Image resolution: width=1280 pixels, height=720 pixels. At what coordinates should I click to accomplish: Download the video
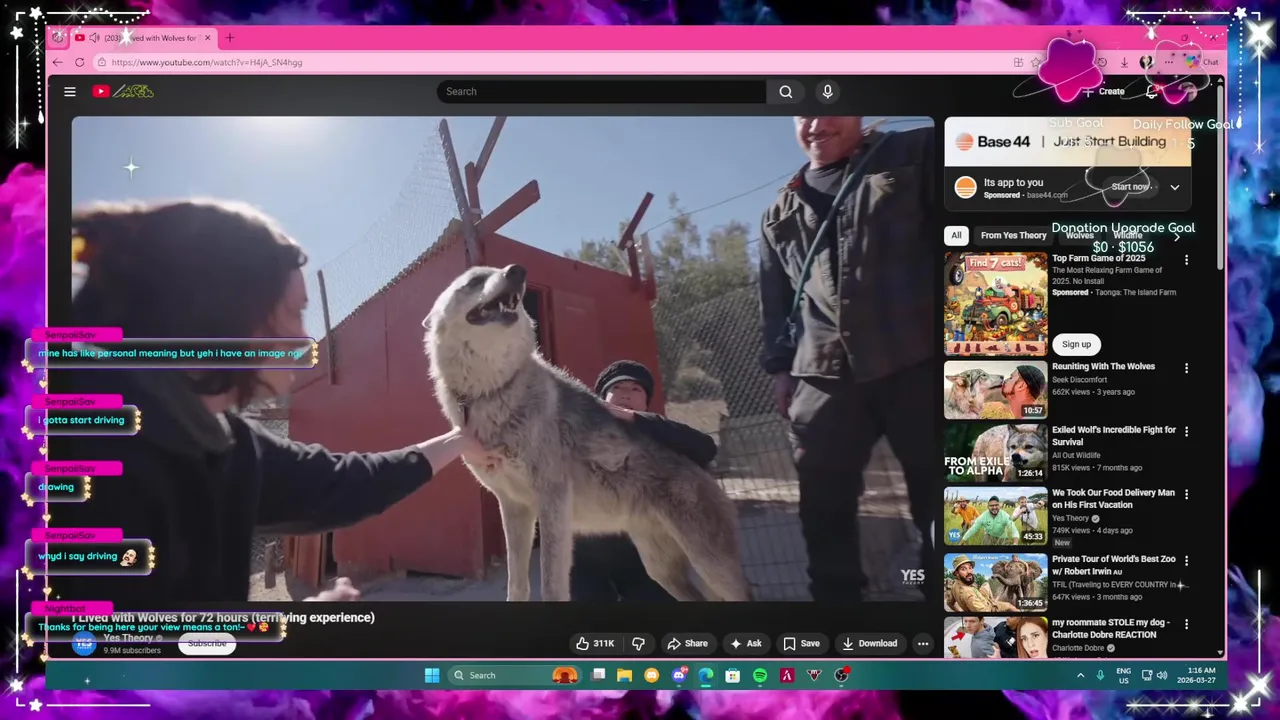tap(869, 644)
